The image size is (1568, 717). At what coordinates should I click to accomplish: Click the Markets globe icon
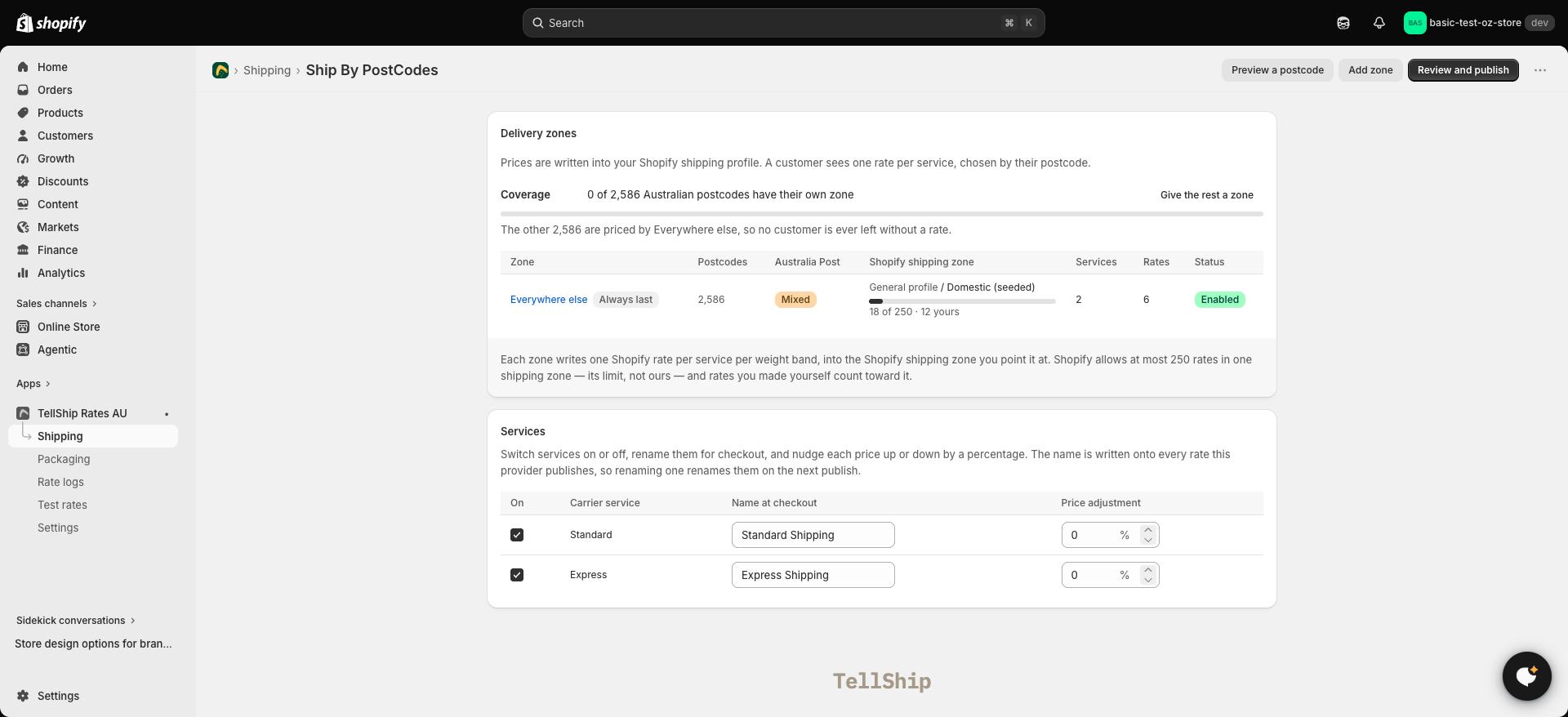point(23,227)
